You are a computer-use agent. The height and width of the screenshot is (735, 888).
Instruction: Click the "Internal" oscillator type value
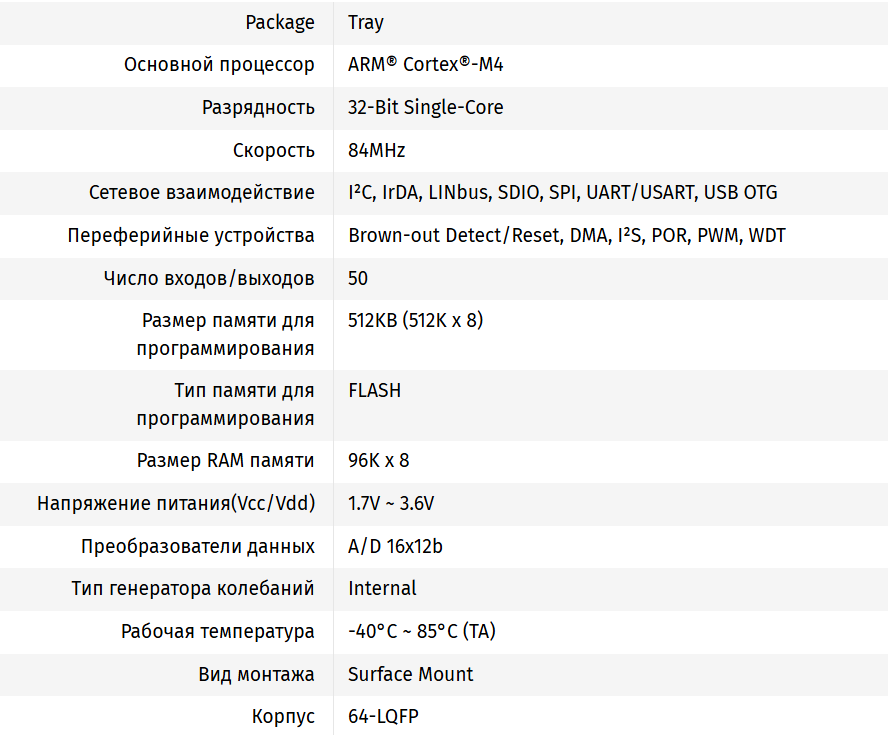coord(383,588)
